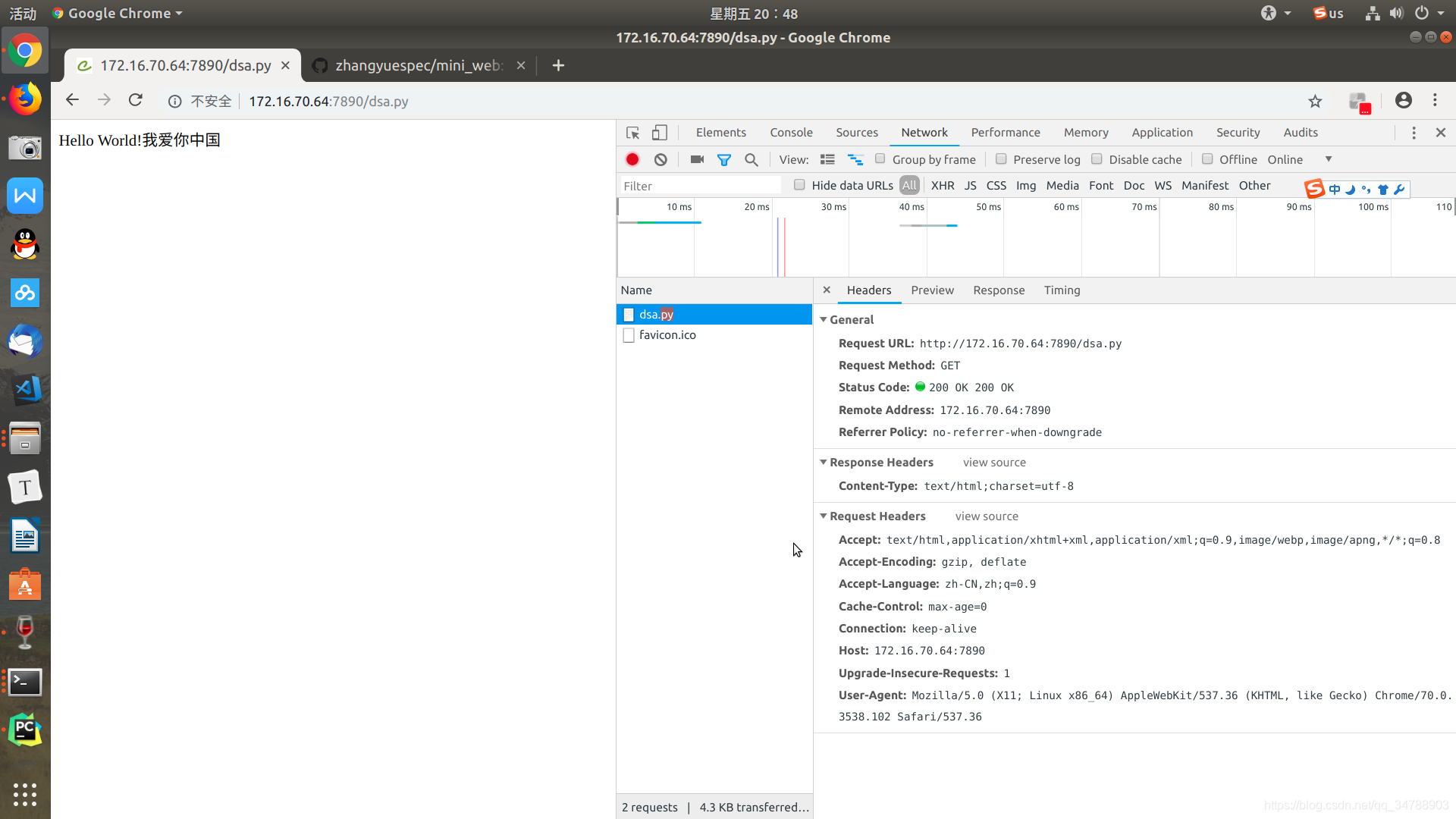Screen dimensions: 1456x819
Task: Filter requests by XHR type
Action: point(943,185)
